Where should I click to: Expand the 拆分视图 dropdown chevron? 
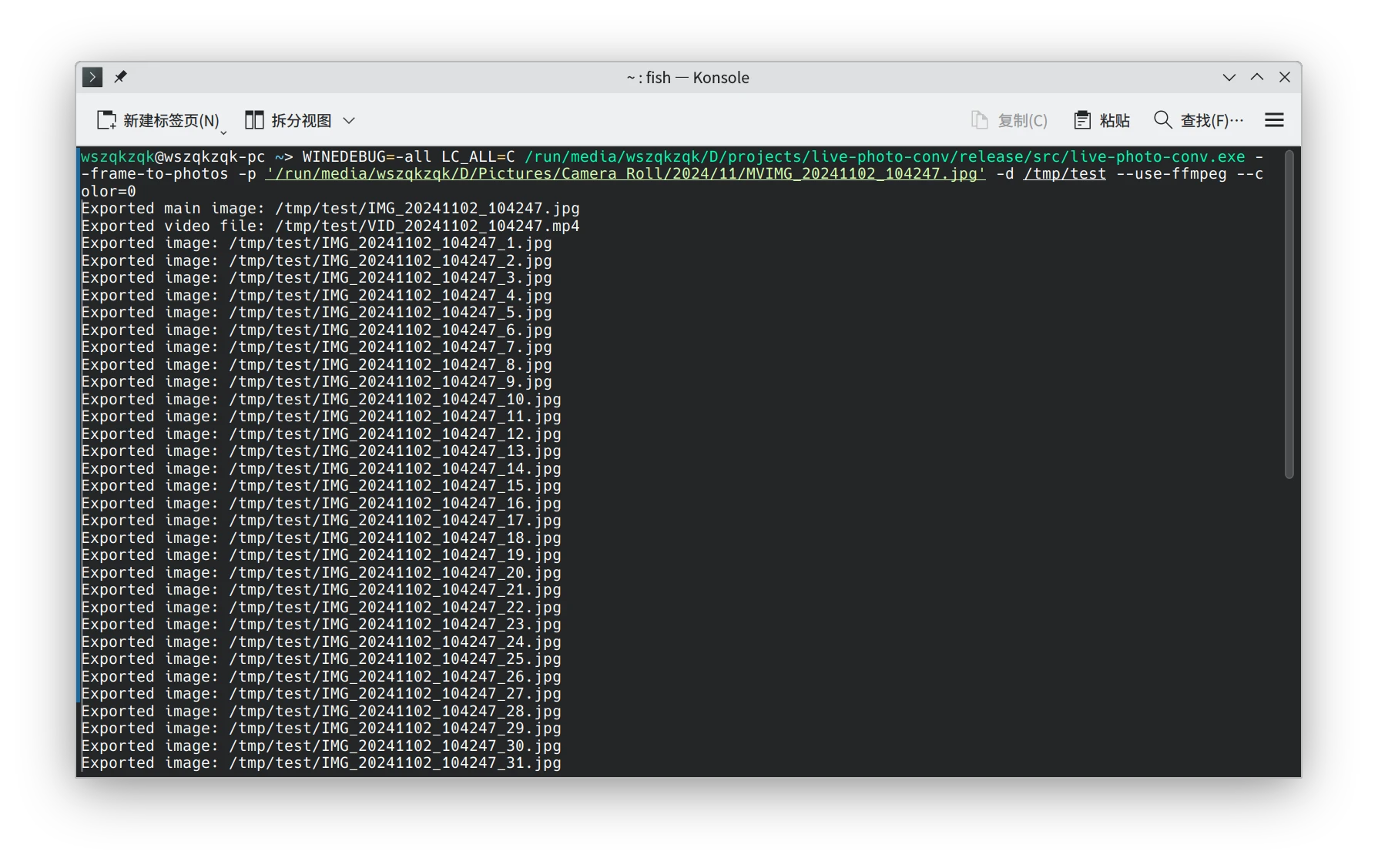(349, 121)
